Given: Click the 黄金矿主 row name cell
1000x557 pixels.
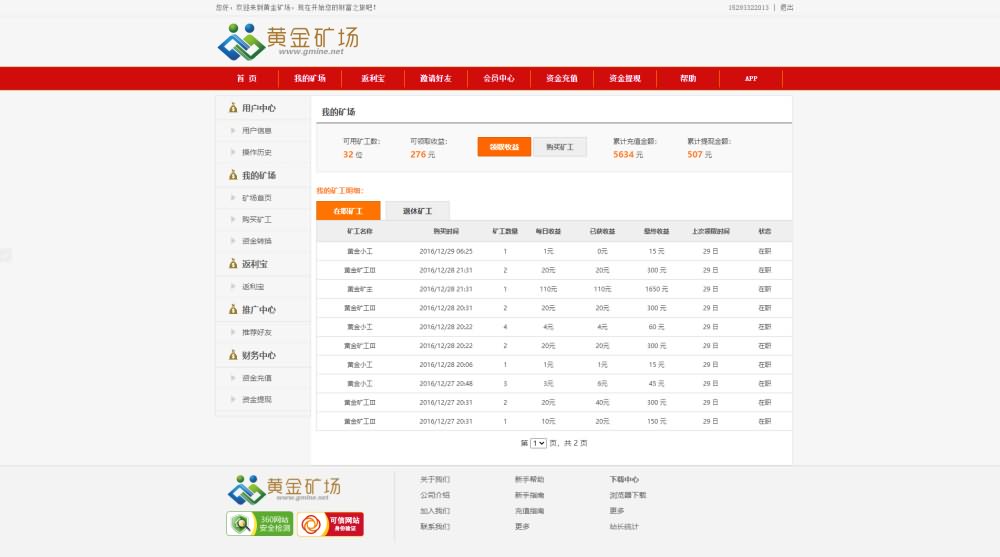Looking at the screenshot, I should pyautogui.click(x=360, y=289).
